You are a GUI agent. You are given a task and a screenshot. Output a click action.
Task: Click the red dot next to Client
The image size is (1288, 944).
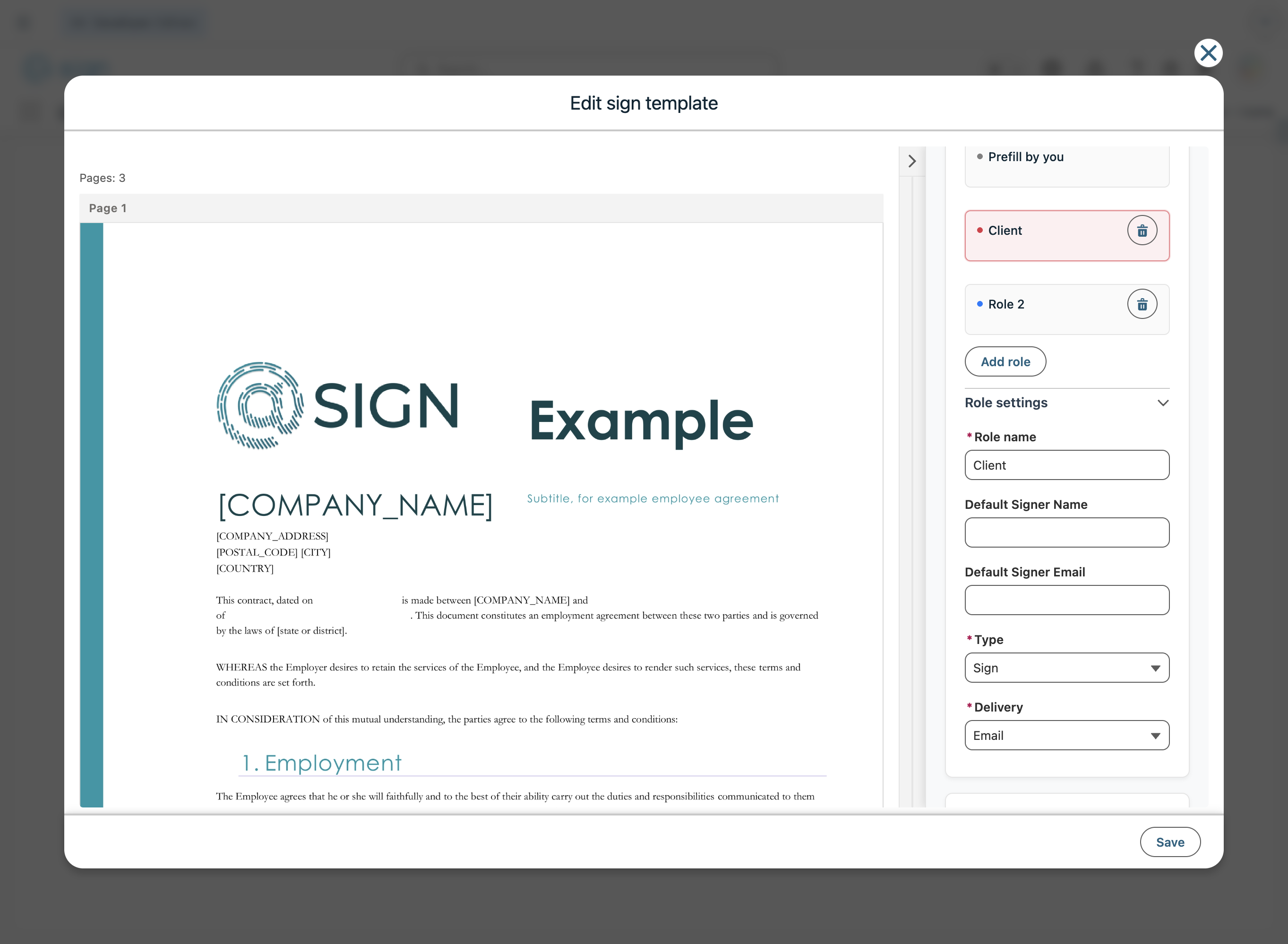(979, 230)
